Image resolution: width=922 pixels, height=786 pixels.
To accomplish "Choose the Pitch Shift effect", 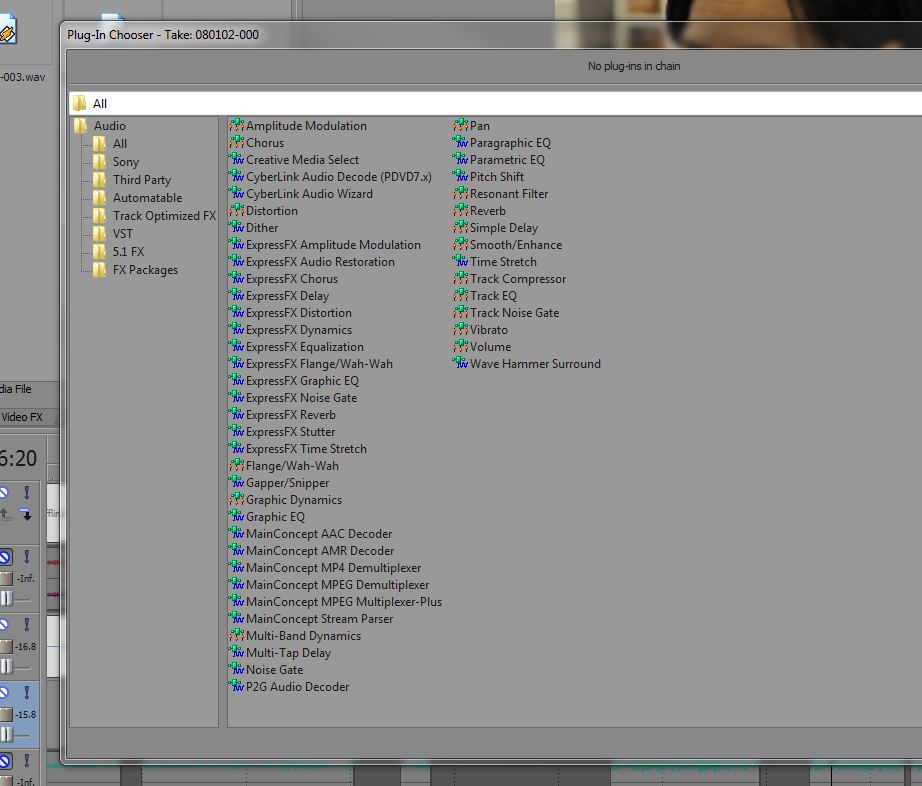I will (496, 177).
